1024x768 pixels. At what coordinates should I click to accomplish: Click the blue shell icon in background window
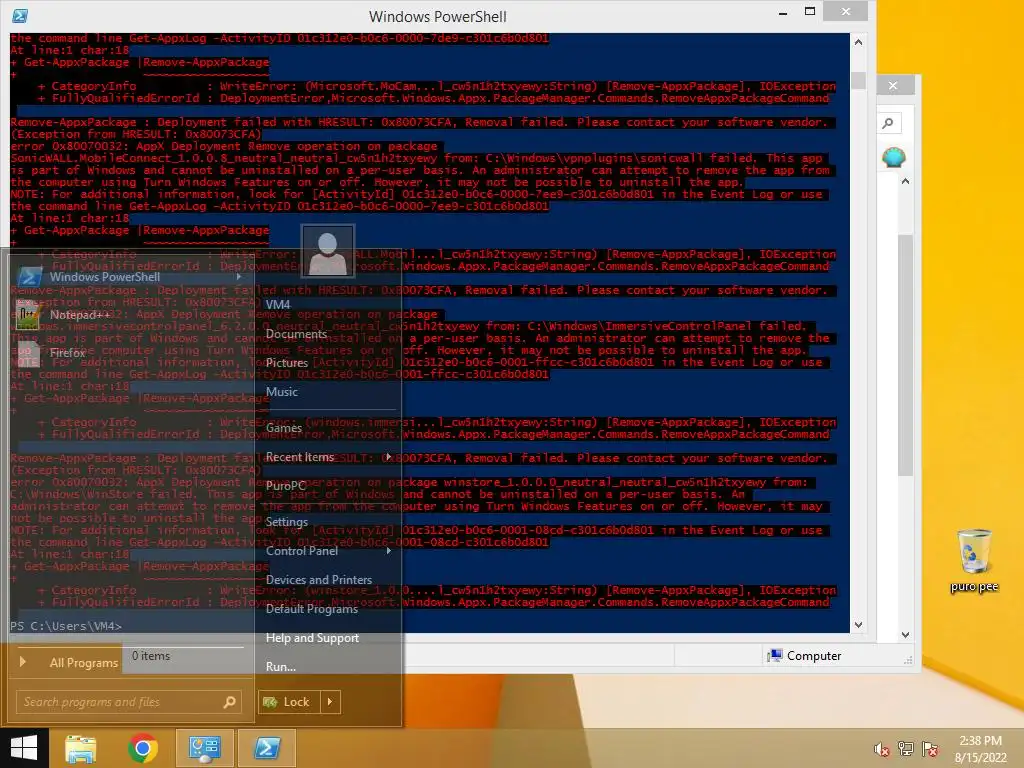(x=893, y=157)
